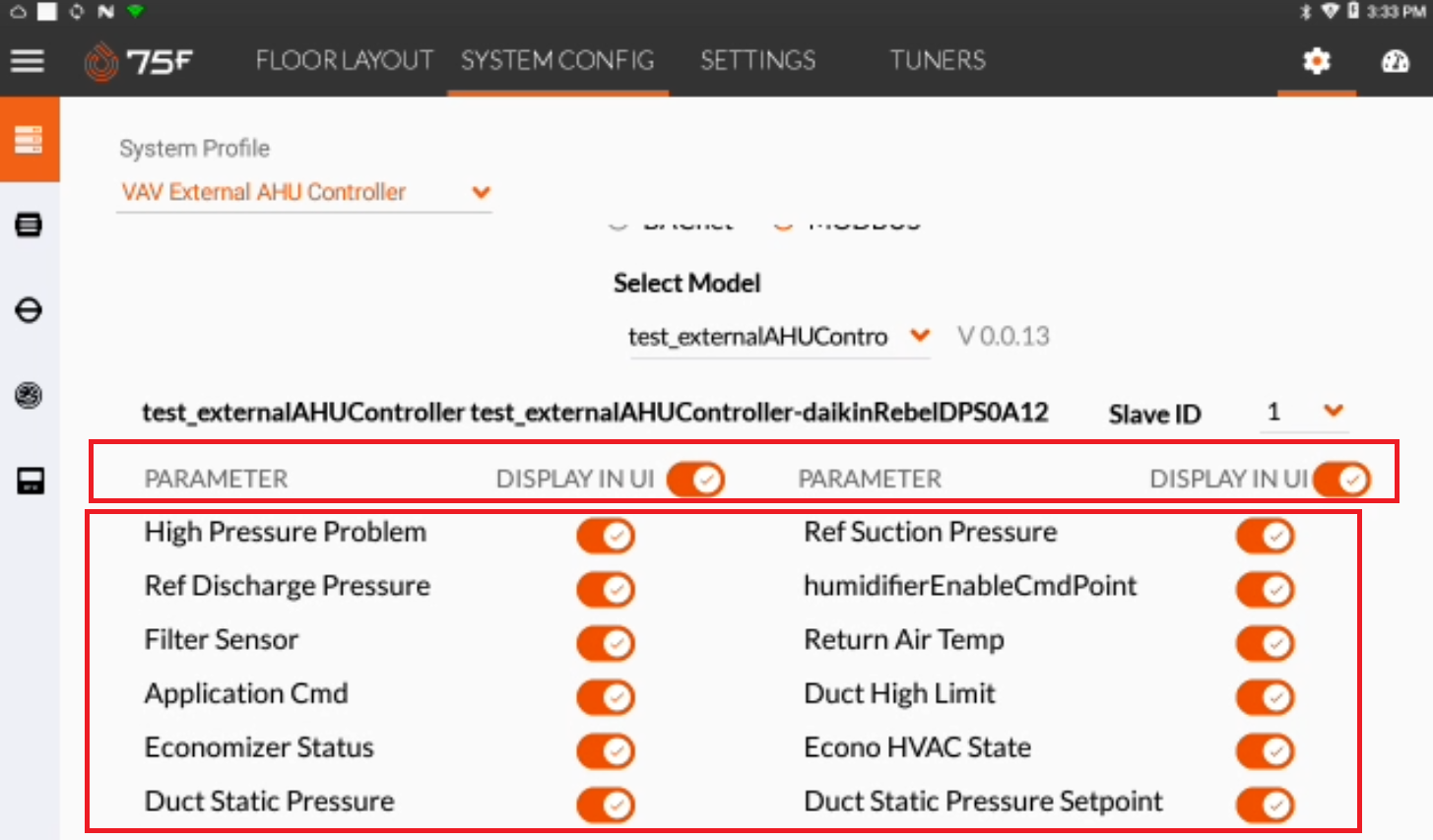Open the SETTINGS tab
Image resolution: width=1433 pixels, height=840 pixels.
point(757,61)
